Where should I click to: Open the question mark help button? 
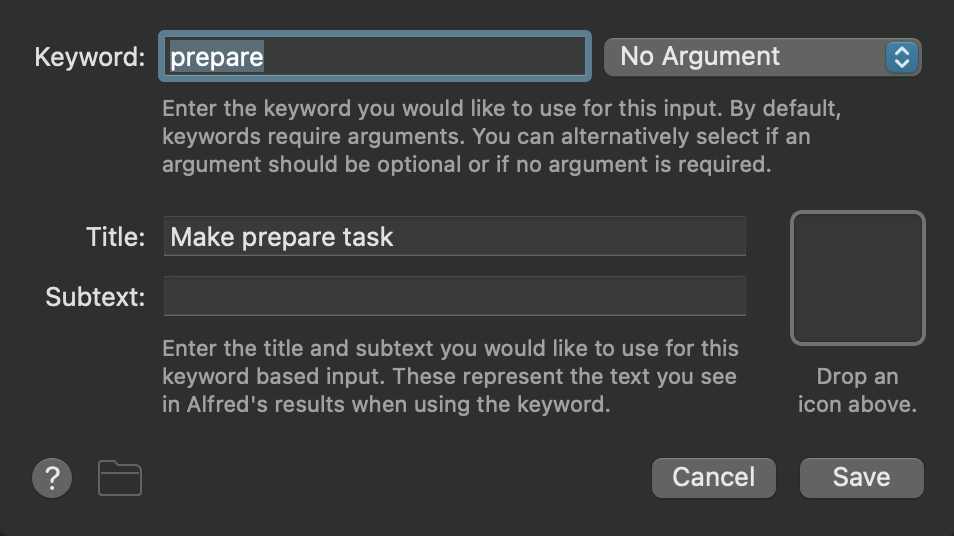[x=52, y=478]
